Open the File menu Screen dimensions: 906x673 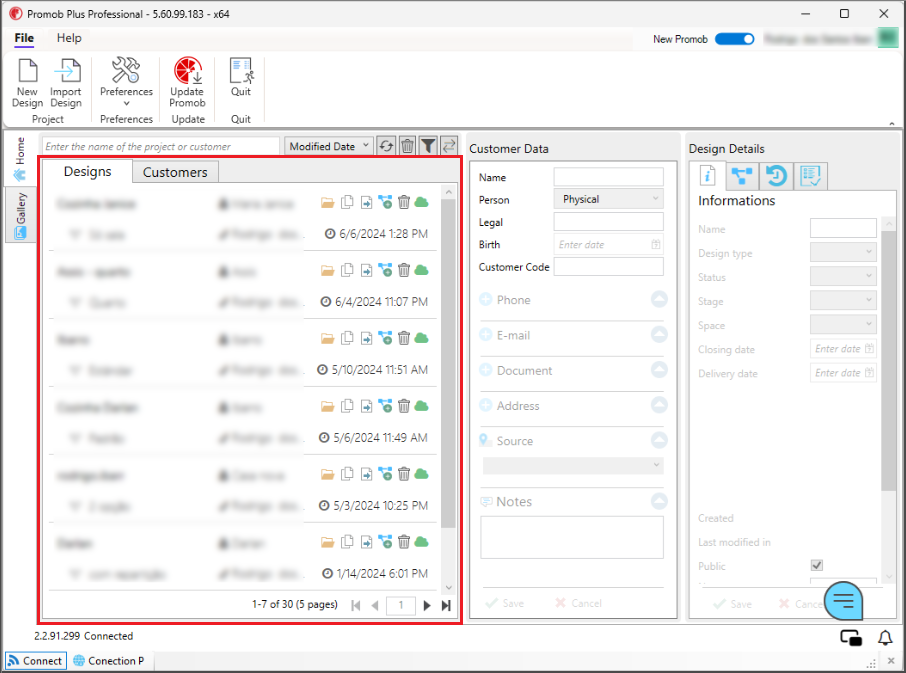coord(24,38)
